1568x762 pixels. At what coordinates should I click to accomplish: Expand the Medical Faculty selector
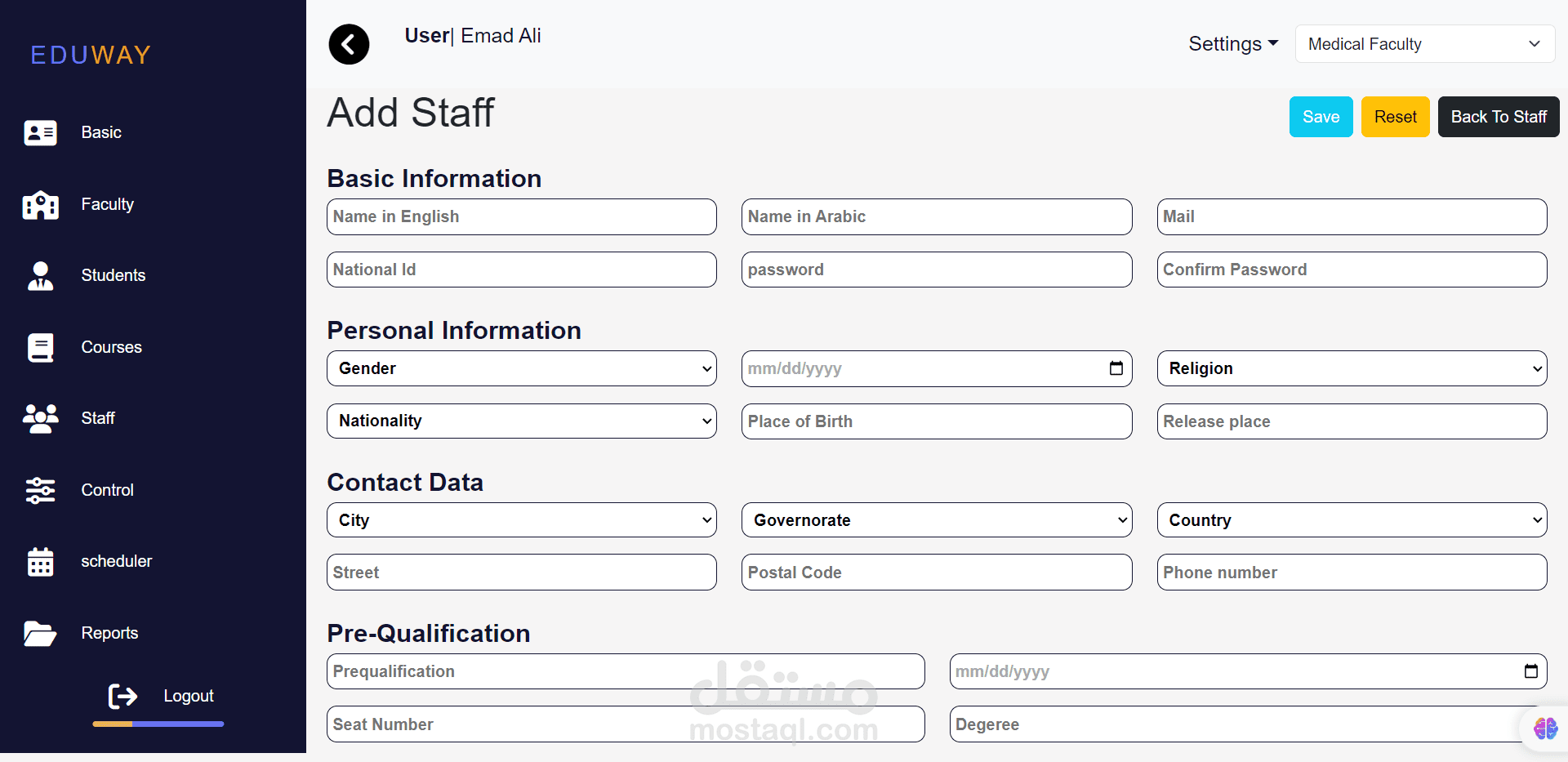1424,44
